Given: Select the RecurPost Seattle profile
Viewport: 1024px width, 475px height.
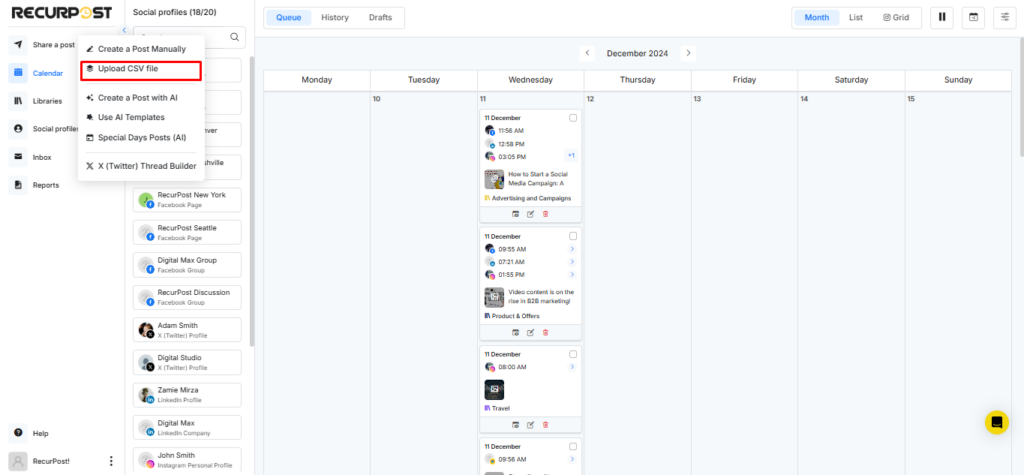Looking at the screenshot, I should click(x=187, y=233).
